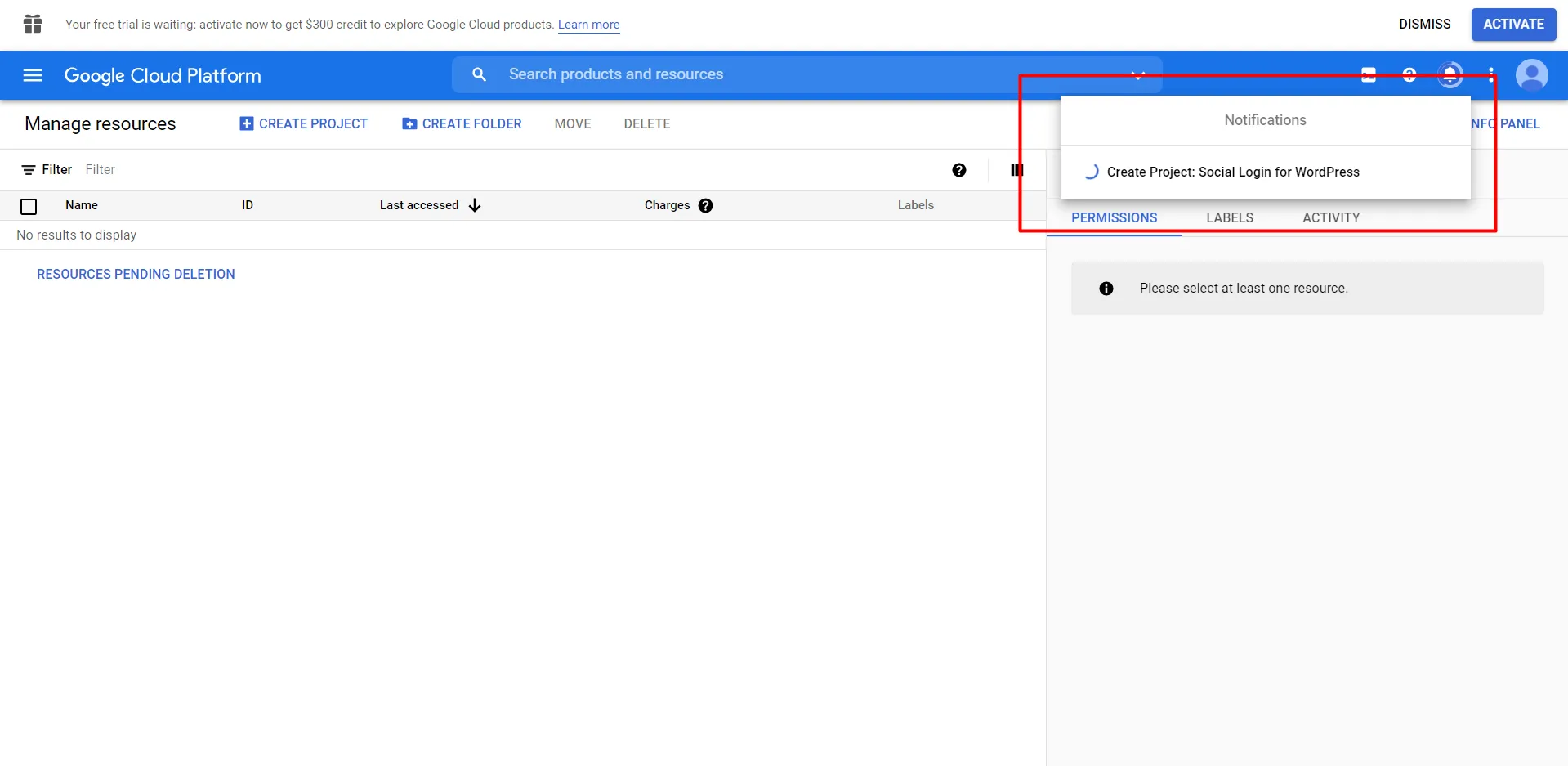Click the Filter list icon
The height and width of the screenshot is (766, 1568).
29,170
